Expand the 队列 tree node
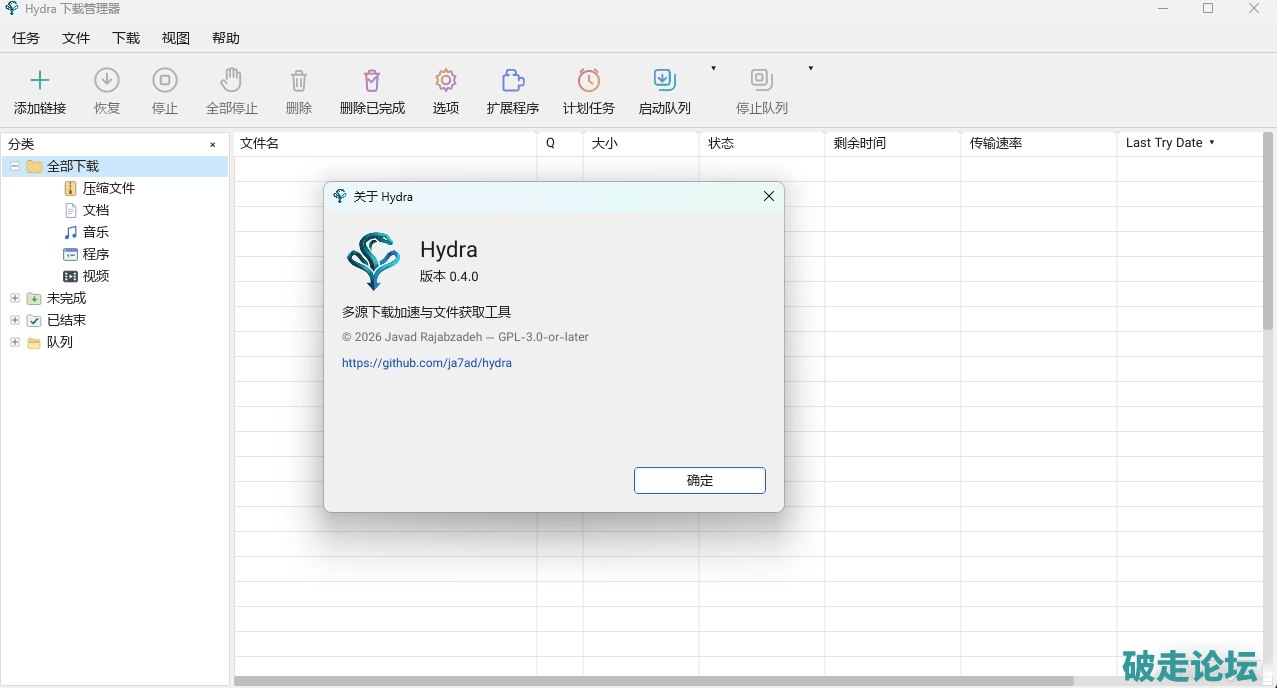 [x=15, y=342]
